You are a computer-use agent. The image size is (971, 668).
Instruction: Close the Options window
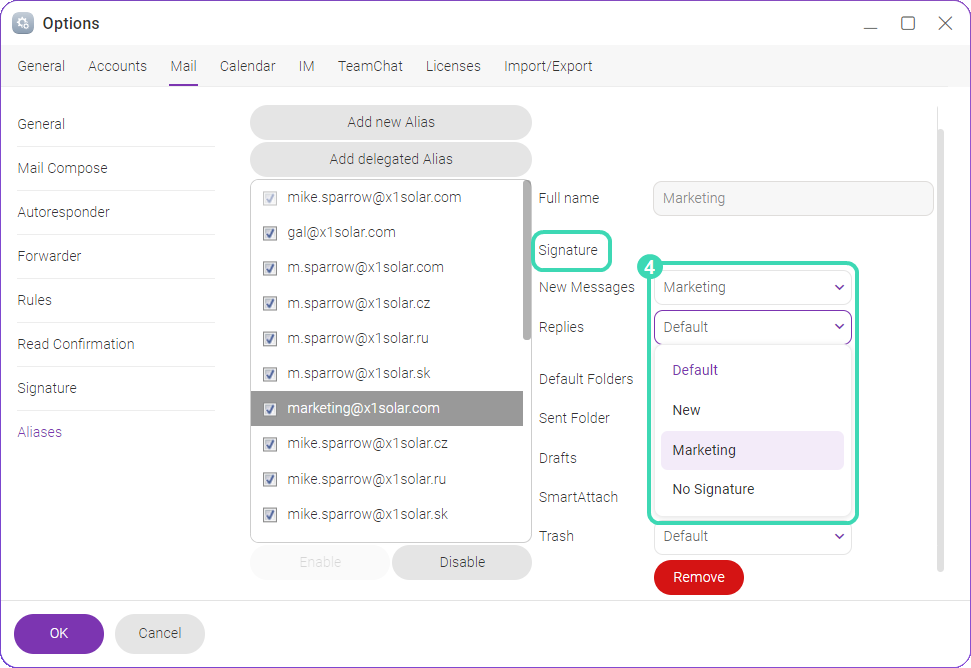[x=945, y=24]
